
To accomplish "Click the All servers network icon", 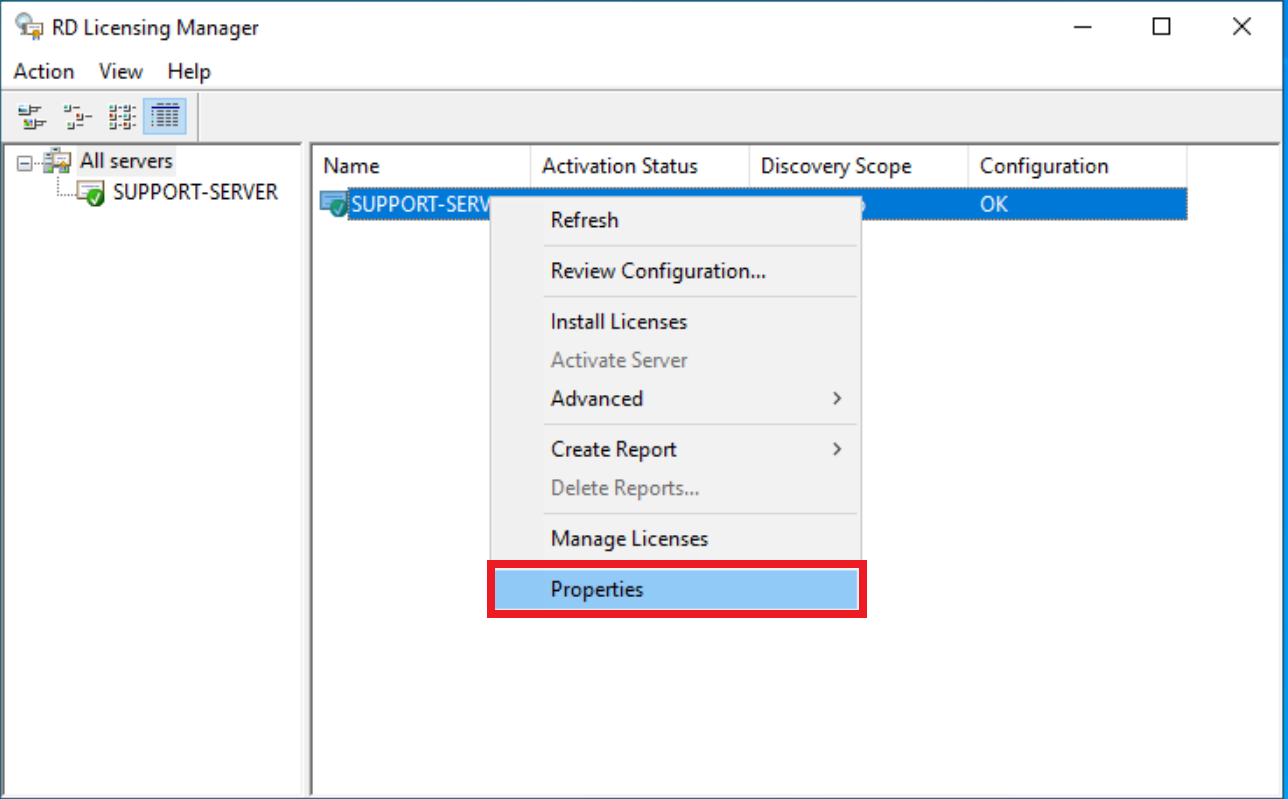I will point(58,161).
